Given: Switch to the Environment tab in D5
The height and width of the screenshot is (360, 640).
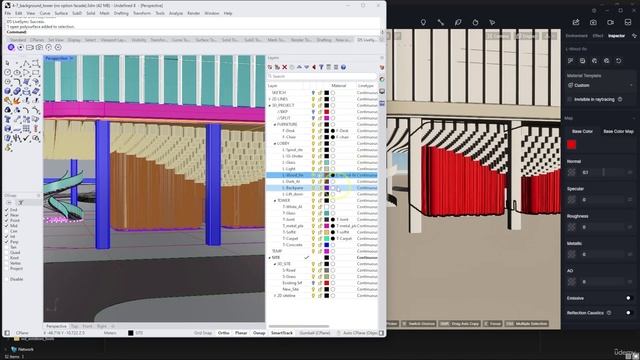Looking at the screenshot, I should (577, 36).
